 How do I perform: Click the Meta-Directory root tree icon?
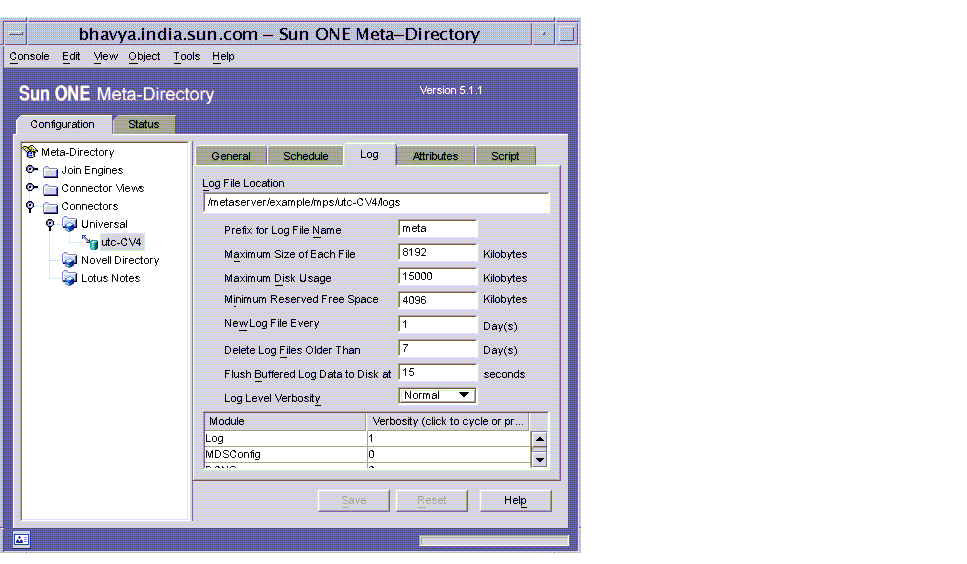[30, 152]
